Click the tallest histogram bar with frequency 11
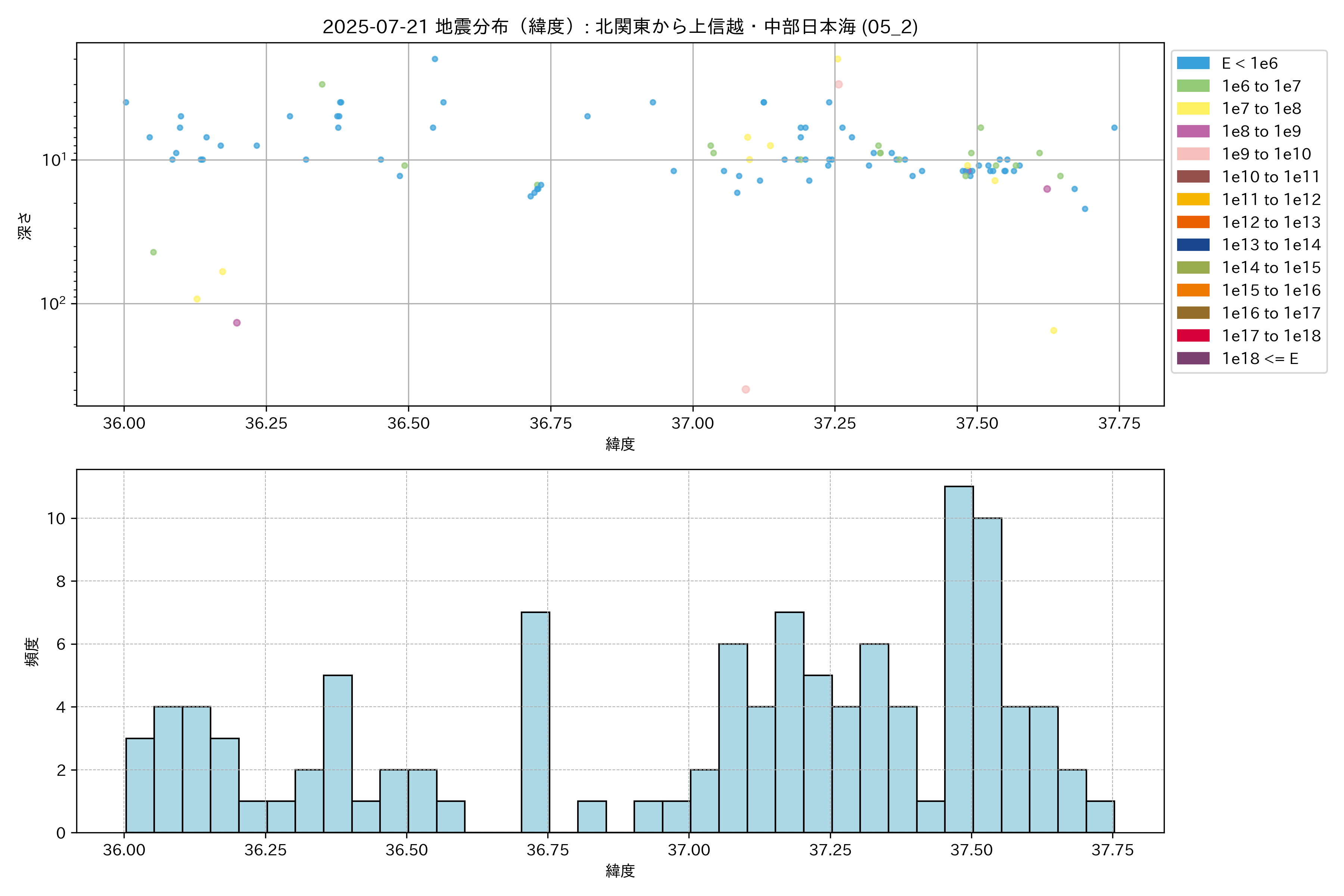The height and width of the screenshot is (896, 1344). click(959, 659)
